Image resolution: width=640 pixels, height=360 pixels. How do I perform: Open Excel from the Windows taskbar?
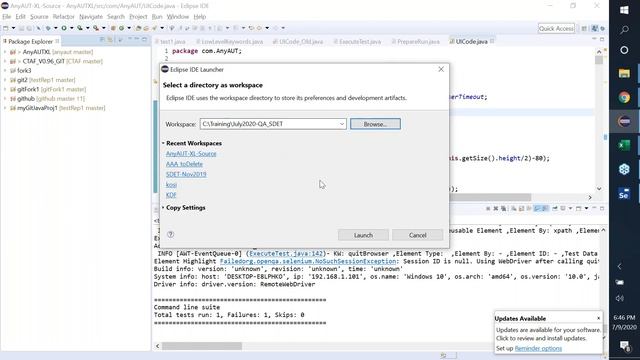click(624, 145)
